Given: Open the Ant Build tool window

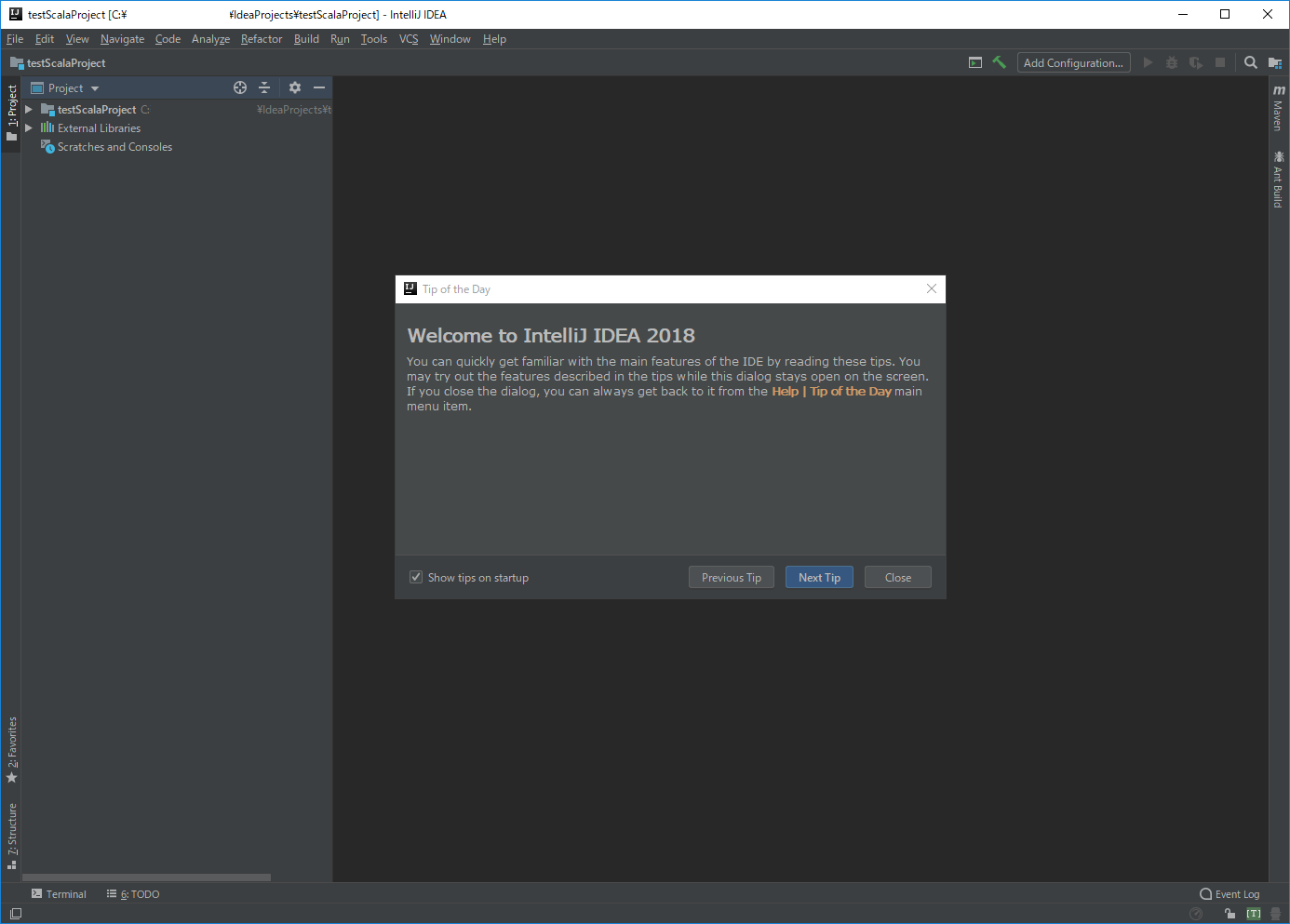Looking at the screenshot, I should [x=1279, y=180].
